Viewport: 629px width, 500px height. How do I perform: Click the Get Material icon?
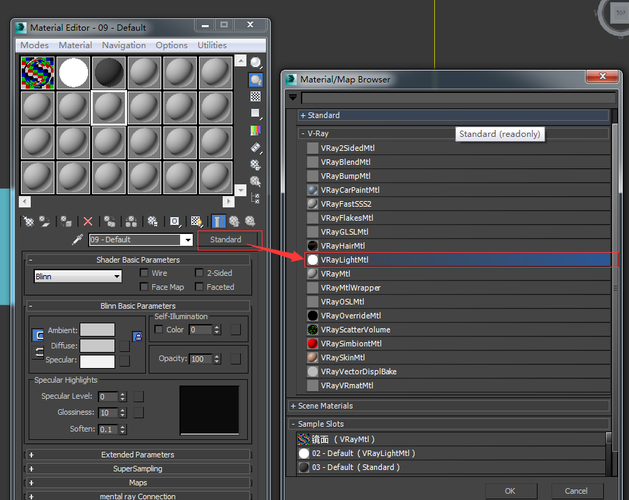(28, 221)
